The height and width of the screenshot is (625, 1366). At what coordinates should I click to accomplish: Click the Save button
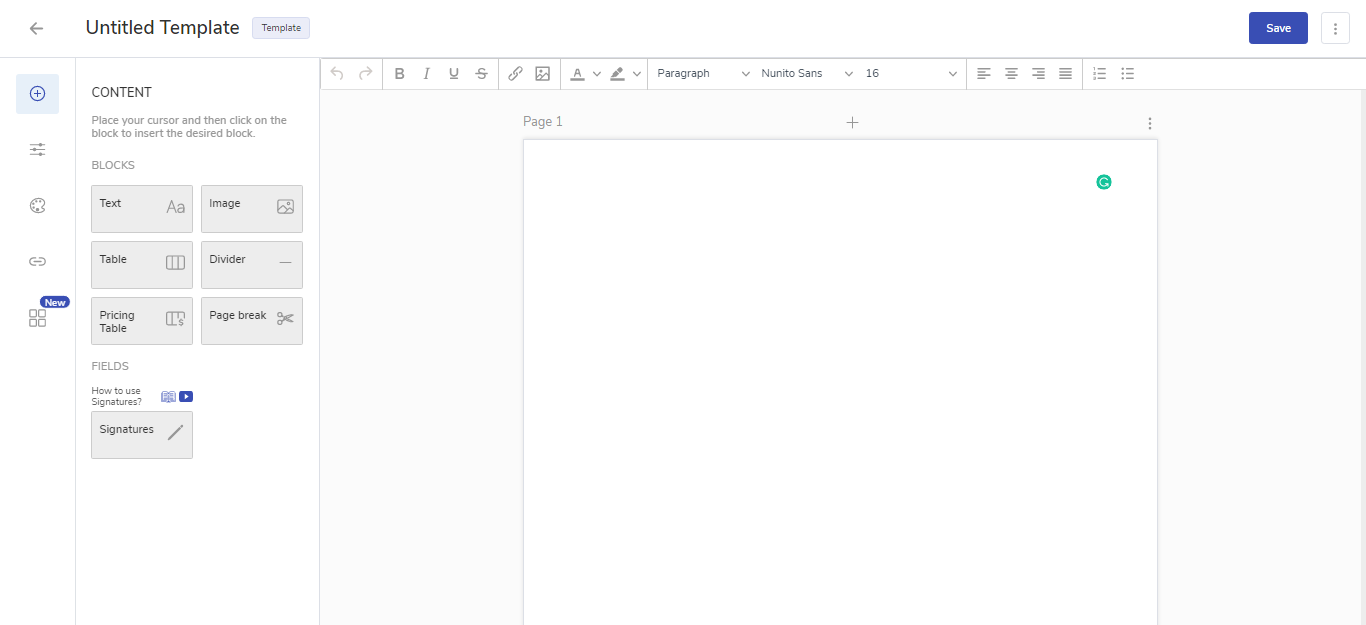tap(1278, 28)
